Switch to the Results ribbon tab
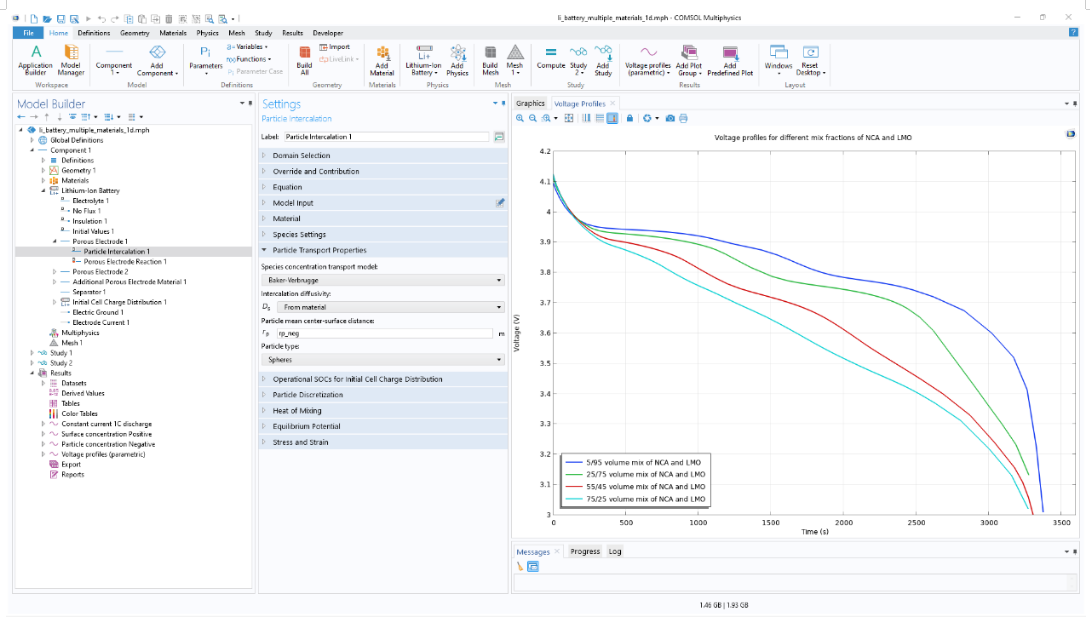Screen dimensions: 1090x621 coord(293,33)
